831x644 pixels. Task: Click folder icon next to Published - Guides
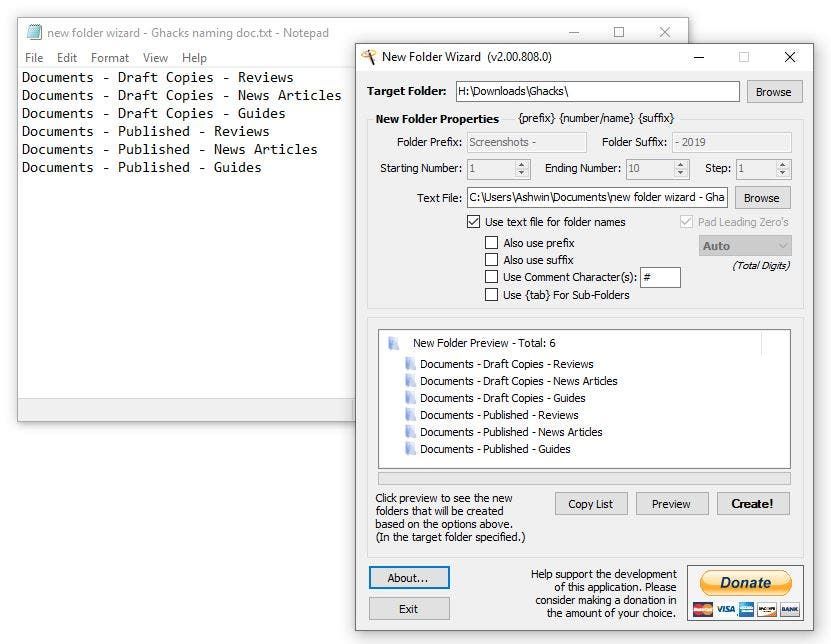click(x=410, y=448)
